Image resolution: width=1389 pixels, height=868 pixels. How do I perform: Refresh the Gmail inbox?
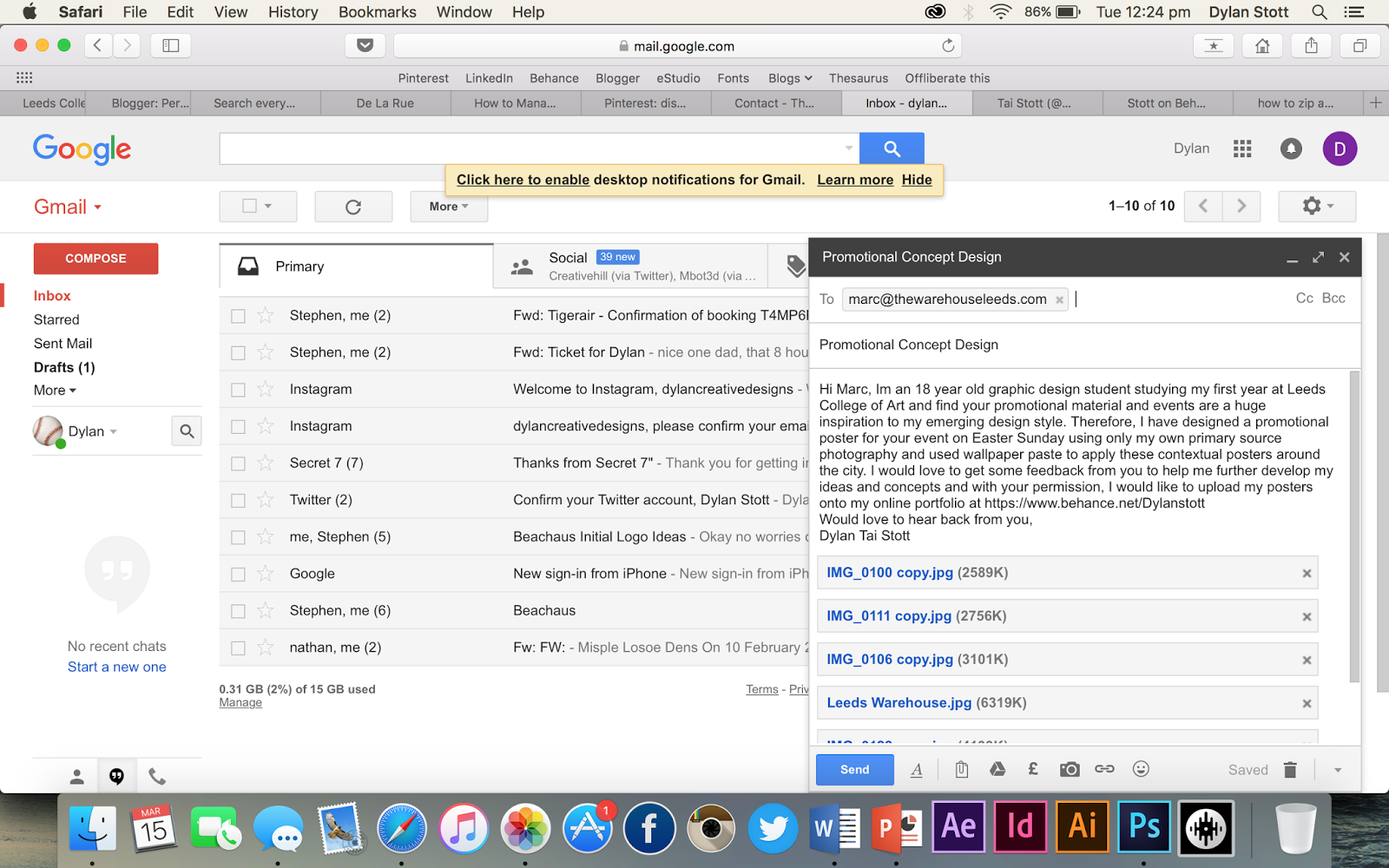click(x=353, y=207)
